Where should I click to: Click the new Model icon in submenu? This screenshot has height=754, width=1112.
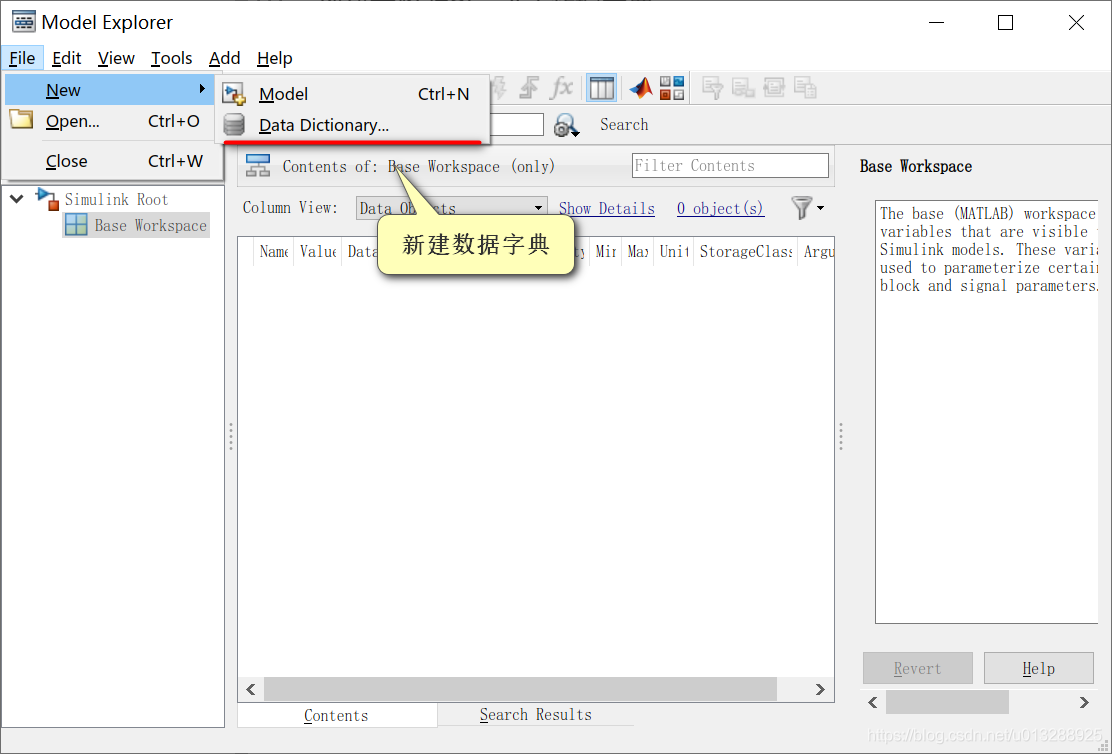coord(234,94)
